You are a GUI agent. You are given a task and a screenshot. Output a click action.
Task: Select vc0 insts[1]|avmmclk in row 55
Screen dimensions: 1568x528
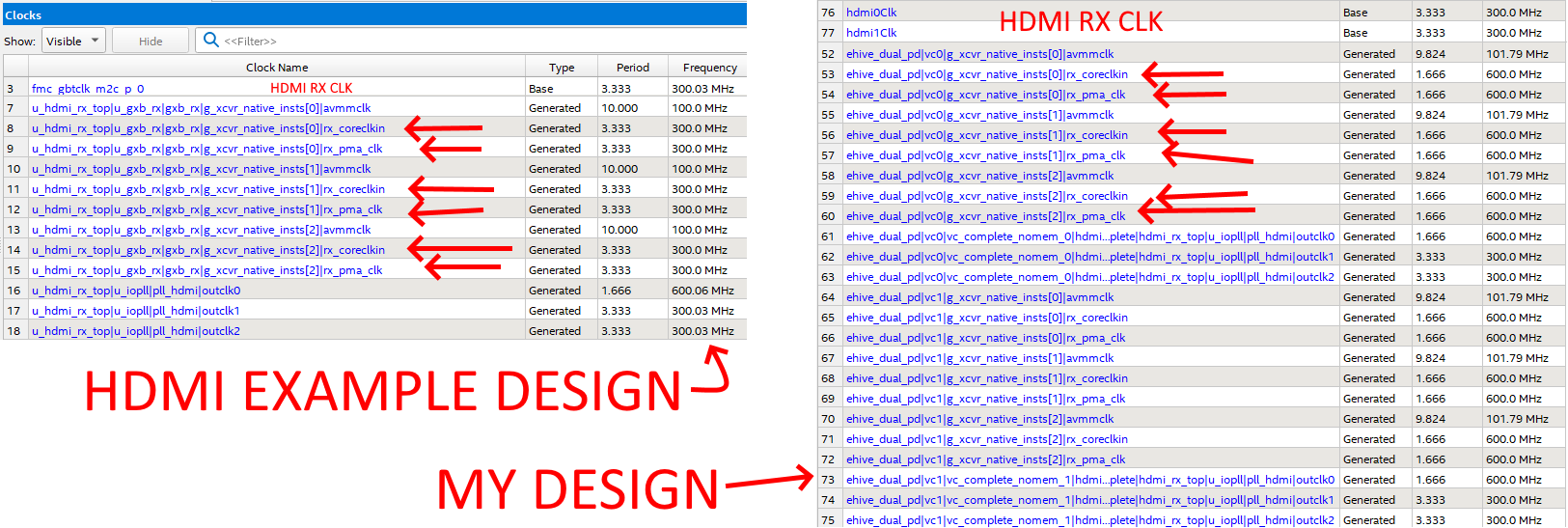pos(980,115)
